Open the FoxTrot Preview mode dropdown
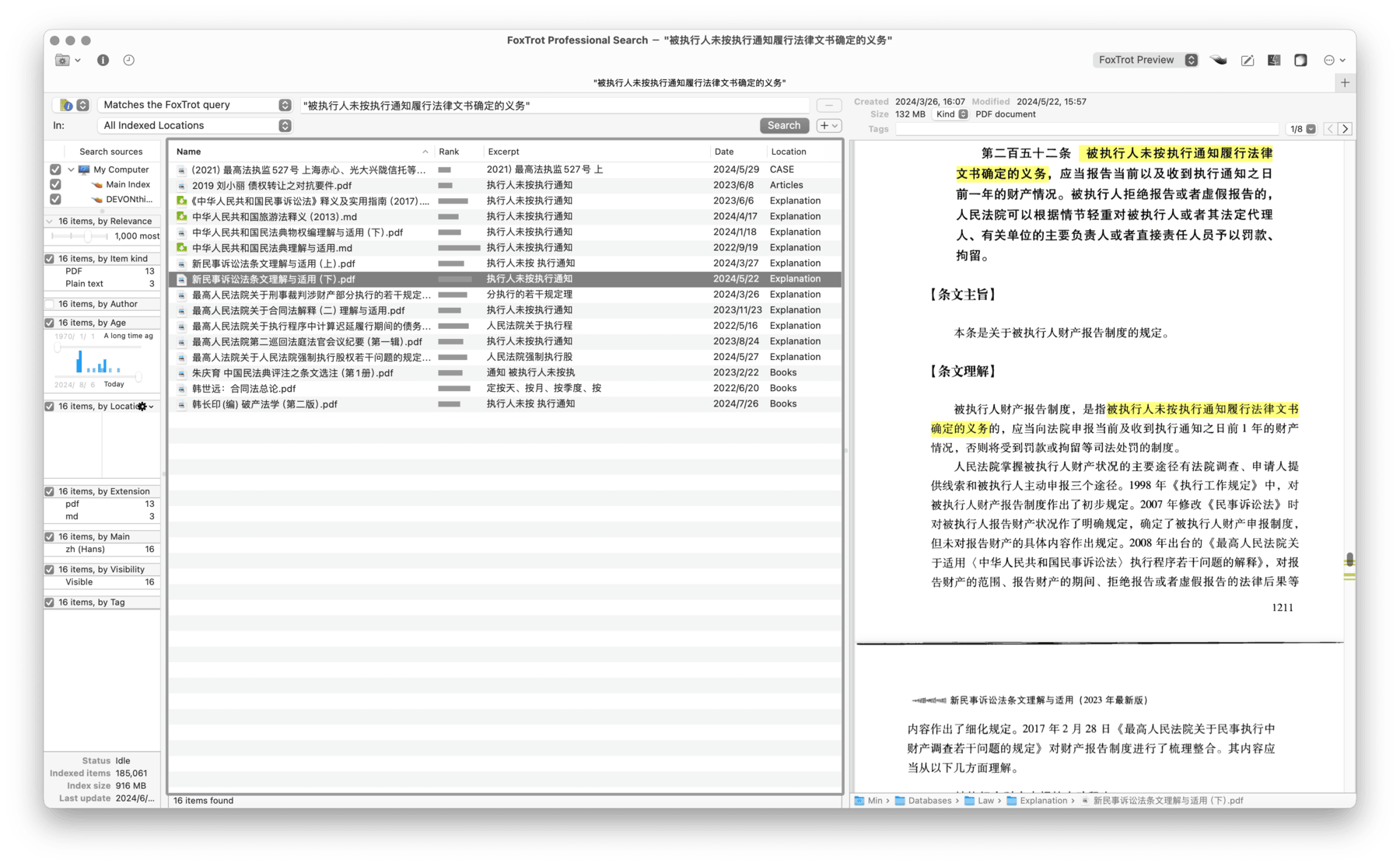Image resolution: width=1400 pixels, height=866 pixels. pos(1145,60)
